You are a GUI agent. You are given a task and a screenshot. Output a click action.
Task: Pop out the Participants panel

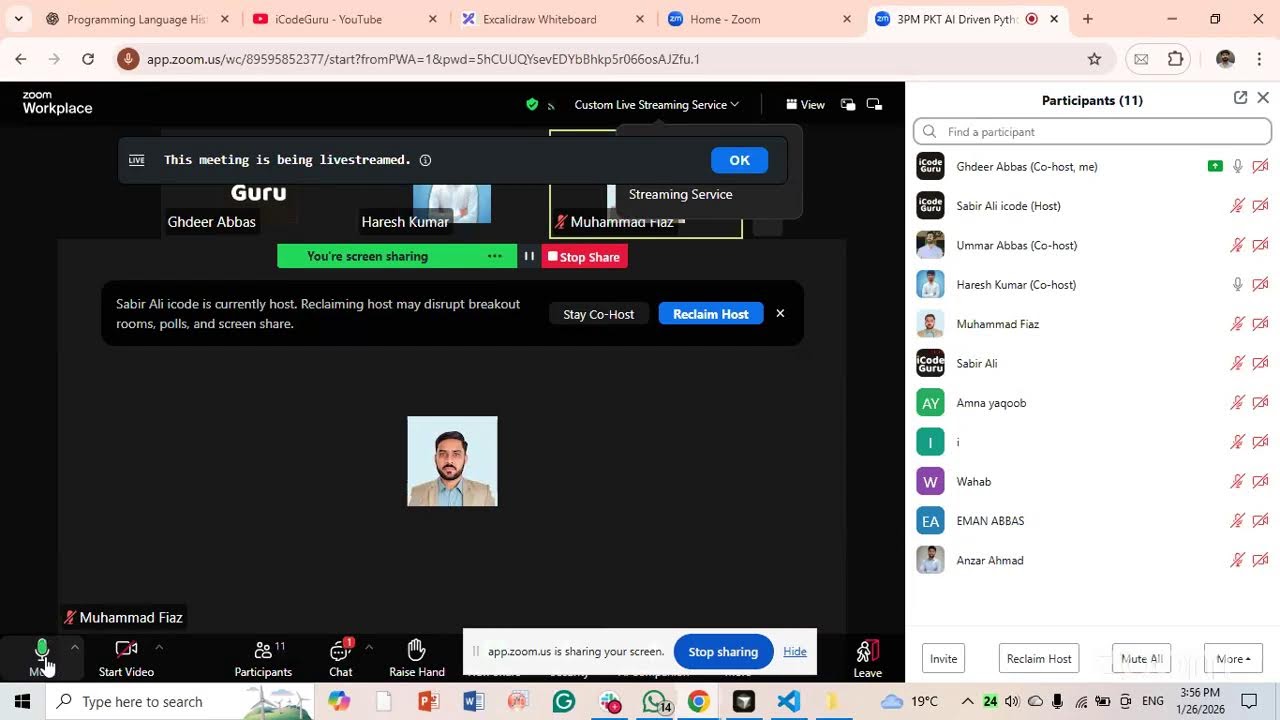1240,98
